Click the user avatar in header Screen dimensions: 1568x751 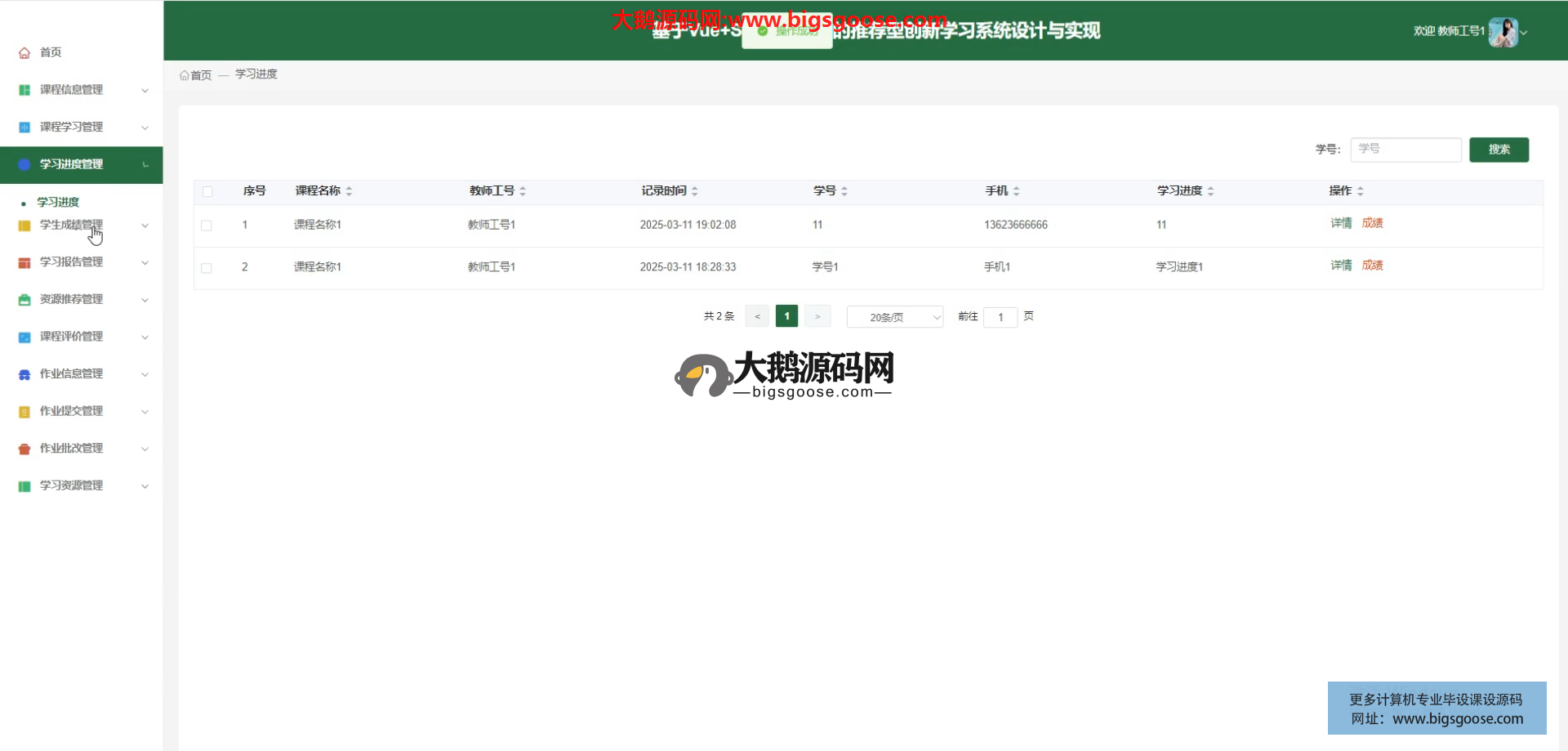tap(1503, 32)
